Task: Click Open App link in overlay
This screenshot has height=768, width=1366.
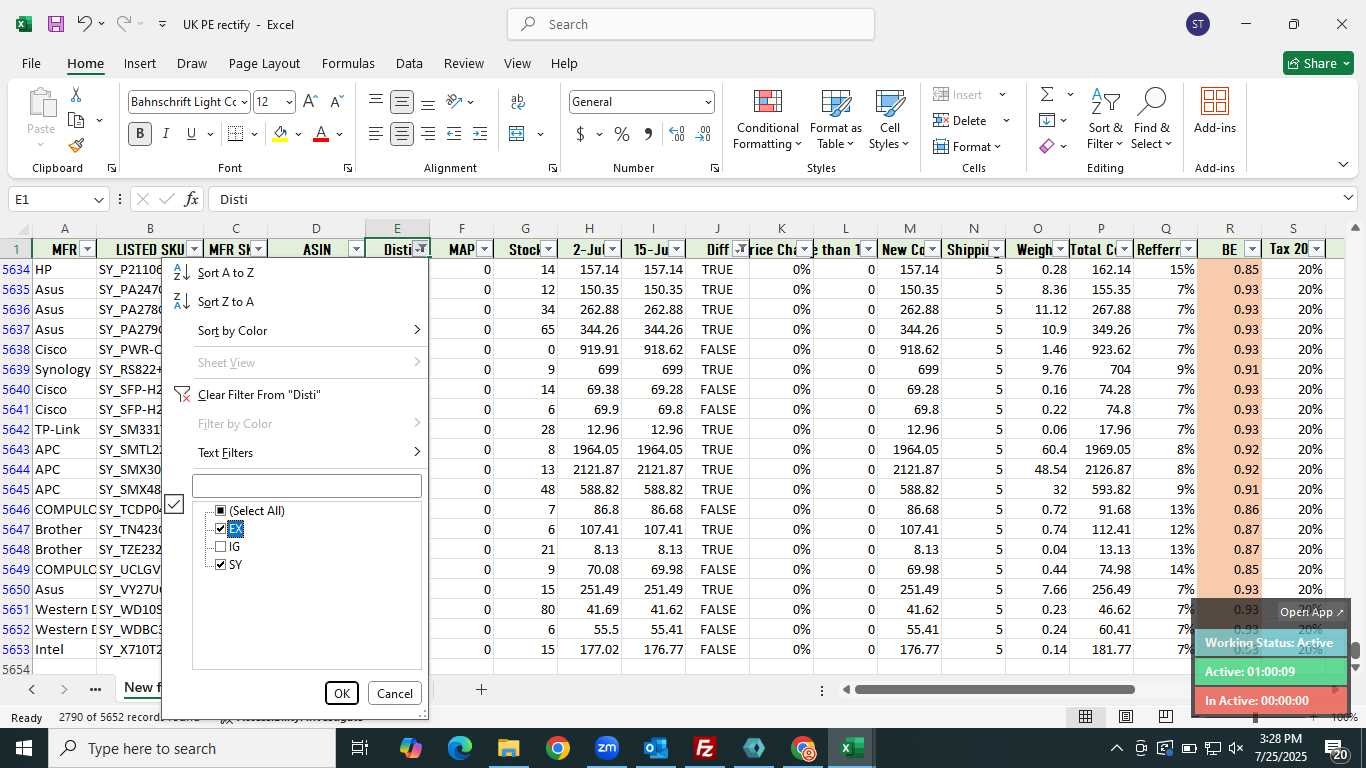Action: (x=1312, y=612)
